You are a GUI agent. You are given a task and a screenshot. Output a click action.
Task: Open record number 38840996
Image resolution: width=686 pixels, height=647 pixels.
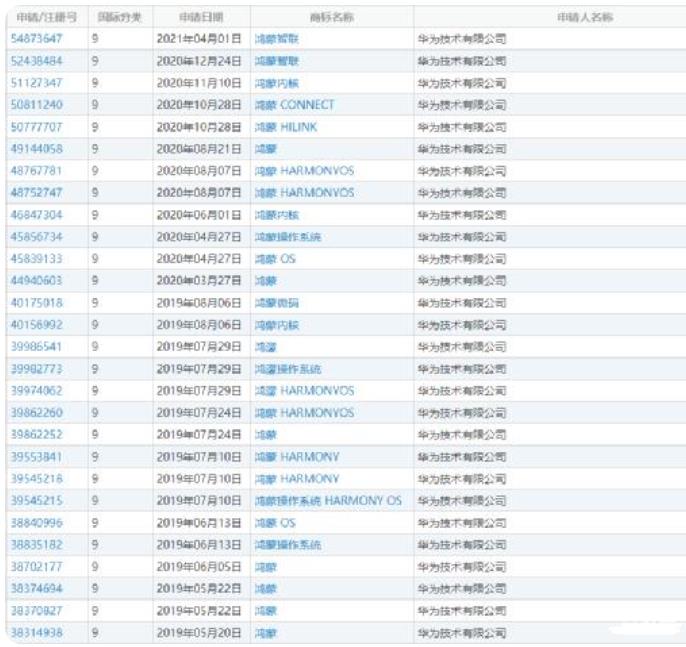(36, 522)
